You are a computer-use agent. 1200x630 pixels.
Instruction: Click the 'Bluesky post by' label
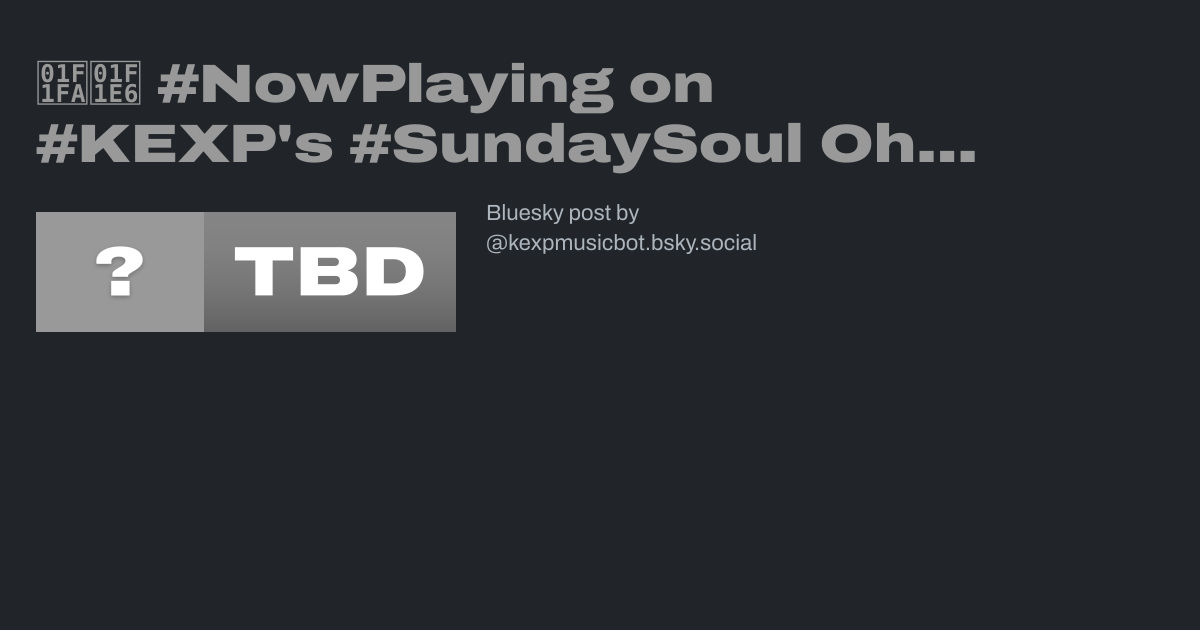click(562, 213)
